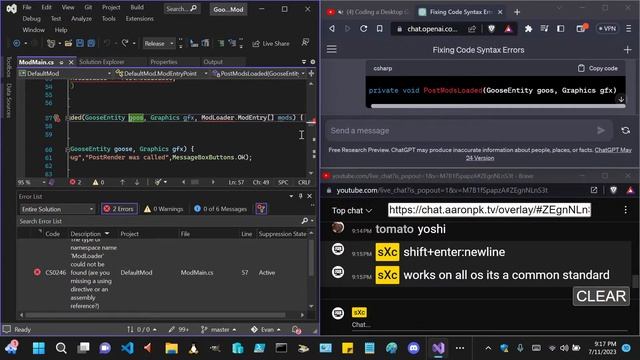The width and height of the screenshot is (640, 360).
Task: Open the DefaultMod.ModEntryPoint class dropdown
Action: click(x=162, y=73)
